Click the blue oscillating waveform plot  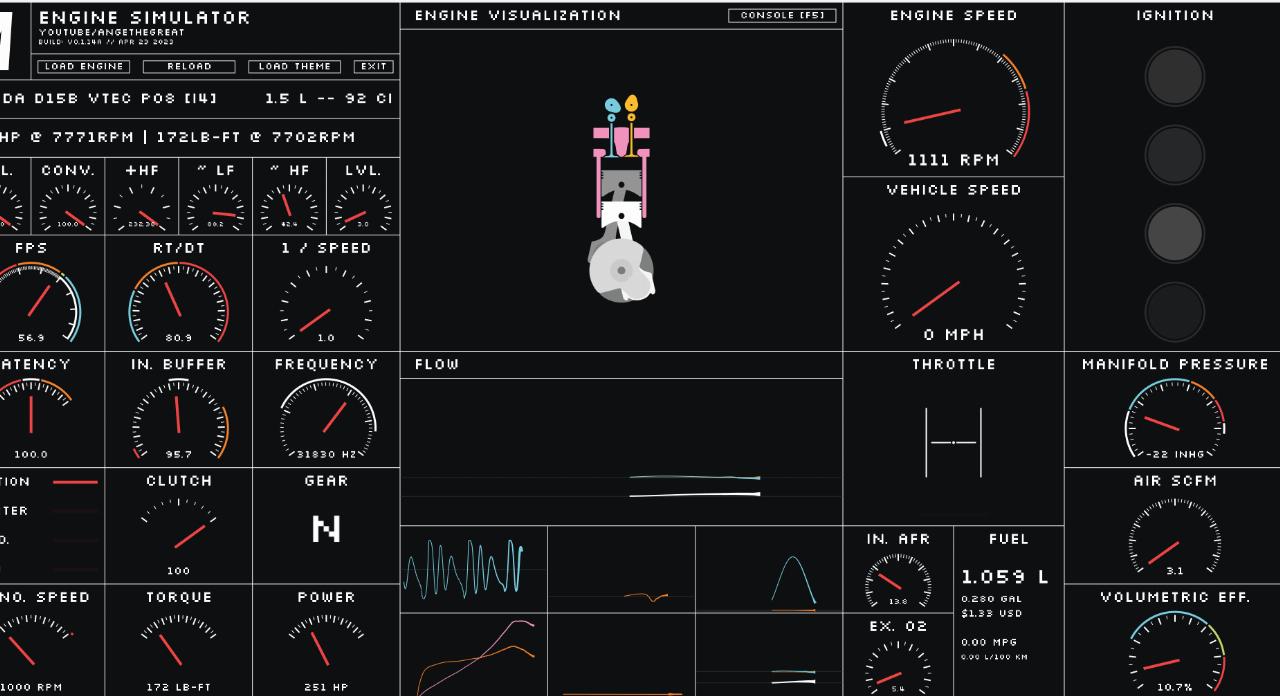(465, 568)
